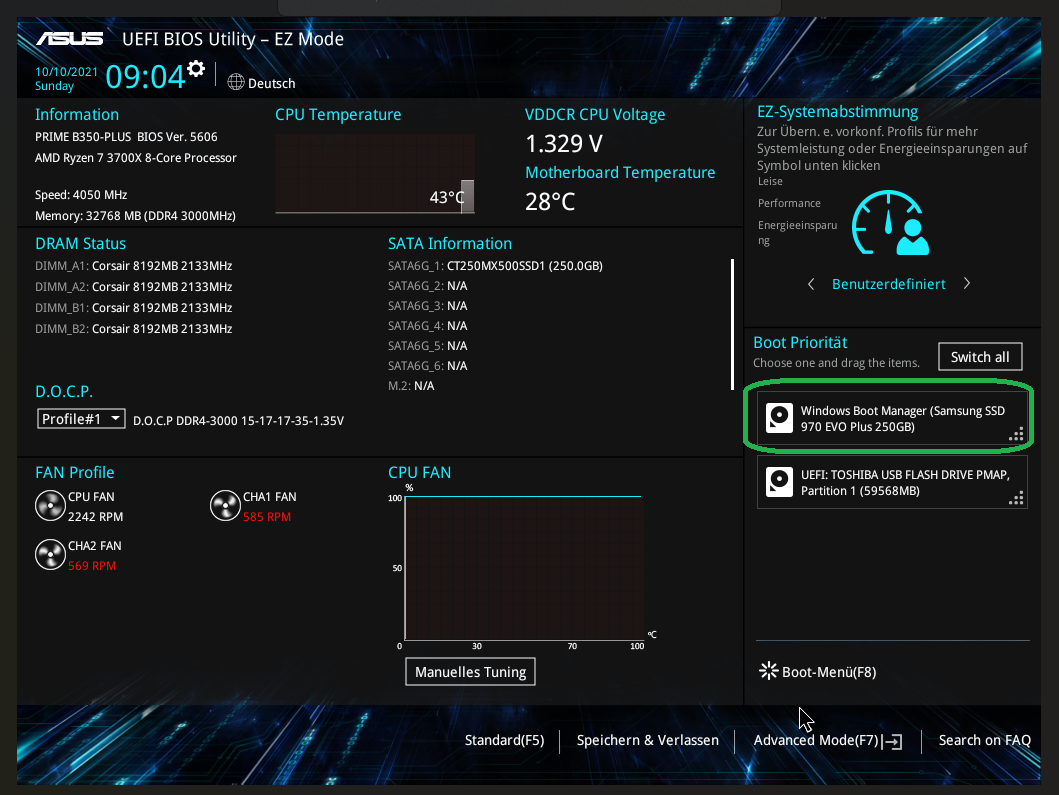The width and height of the screenshot is (1059, 795).
Task: Click the ASUS logo
Action: pyautogui.click(x=70, y=39)
